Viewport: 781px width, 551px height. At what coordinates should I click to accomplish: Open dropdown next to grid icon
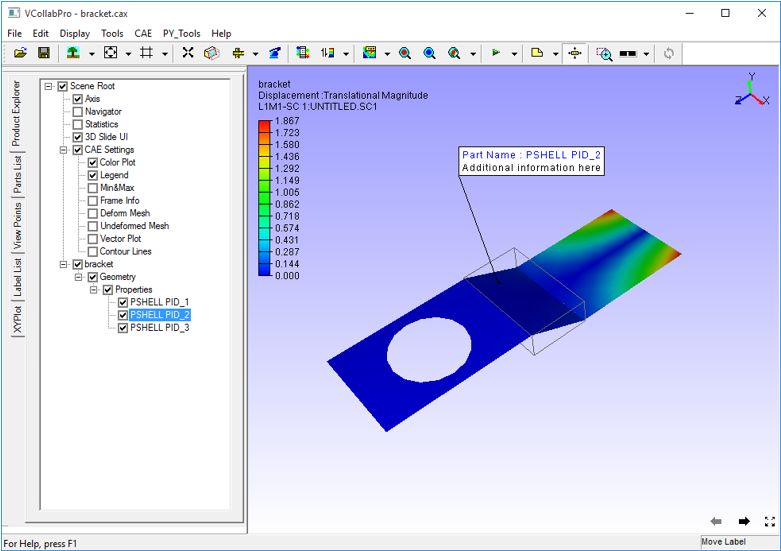[164, 53]
